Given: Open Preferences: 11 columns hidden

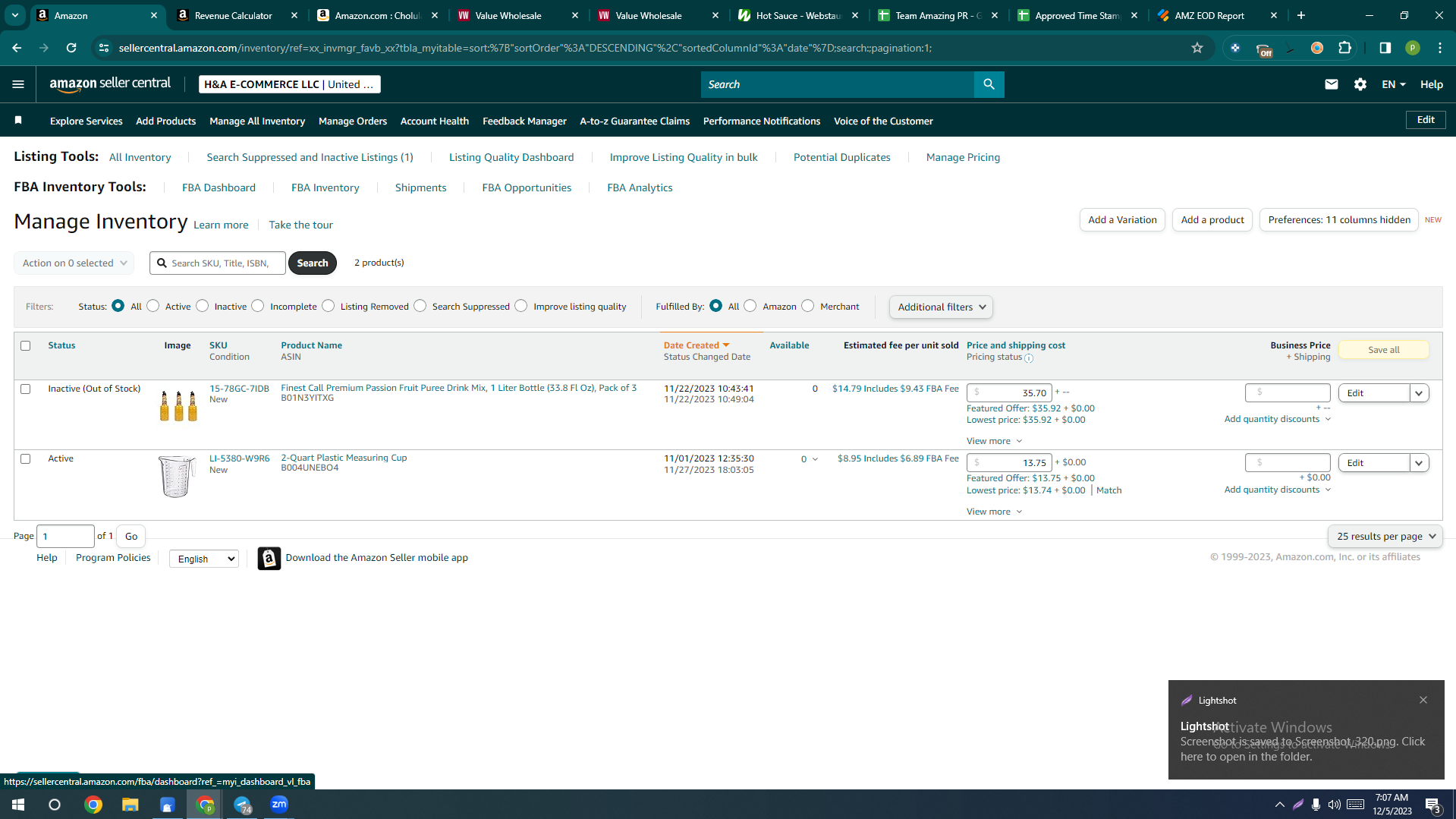Looking at the screenshot, I should click(x=1339, y=220).
